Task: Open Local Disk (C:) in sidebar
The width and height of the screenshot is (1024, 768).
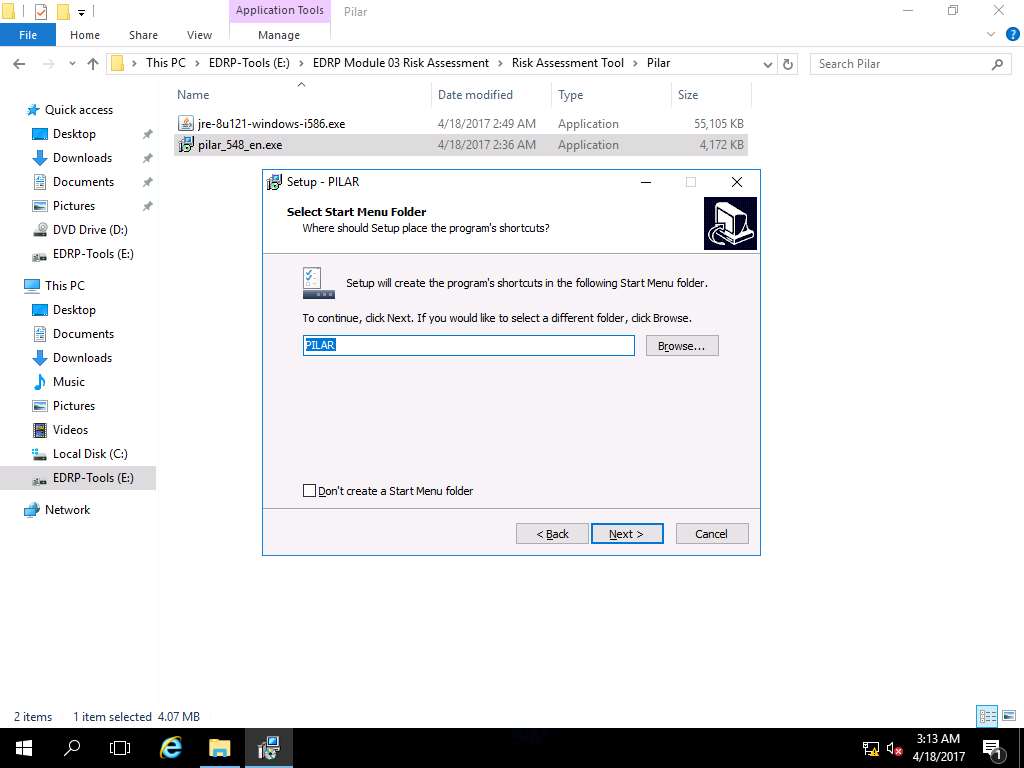Action: (90, 454)
